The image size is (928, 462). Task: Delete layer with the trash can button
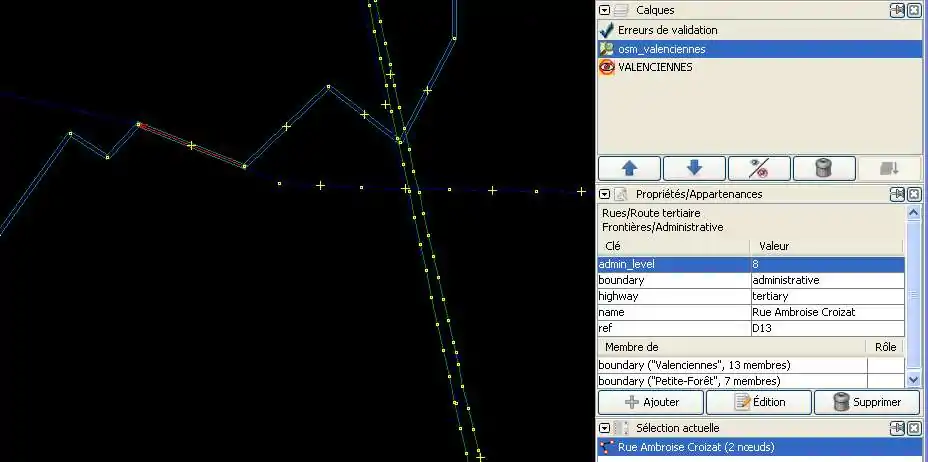tap(823, 168)
